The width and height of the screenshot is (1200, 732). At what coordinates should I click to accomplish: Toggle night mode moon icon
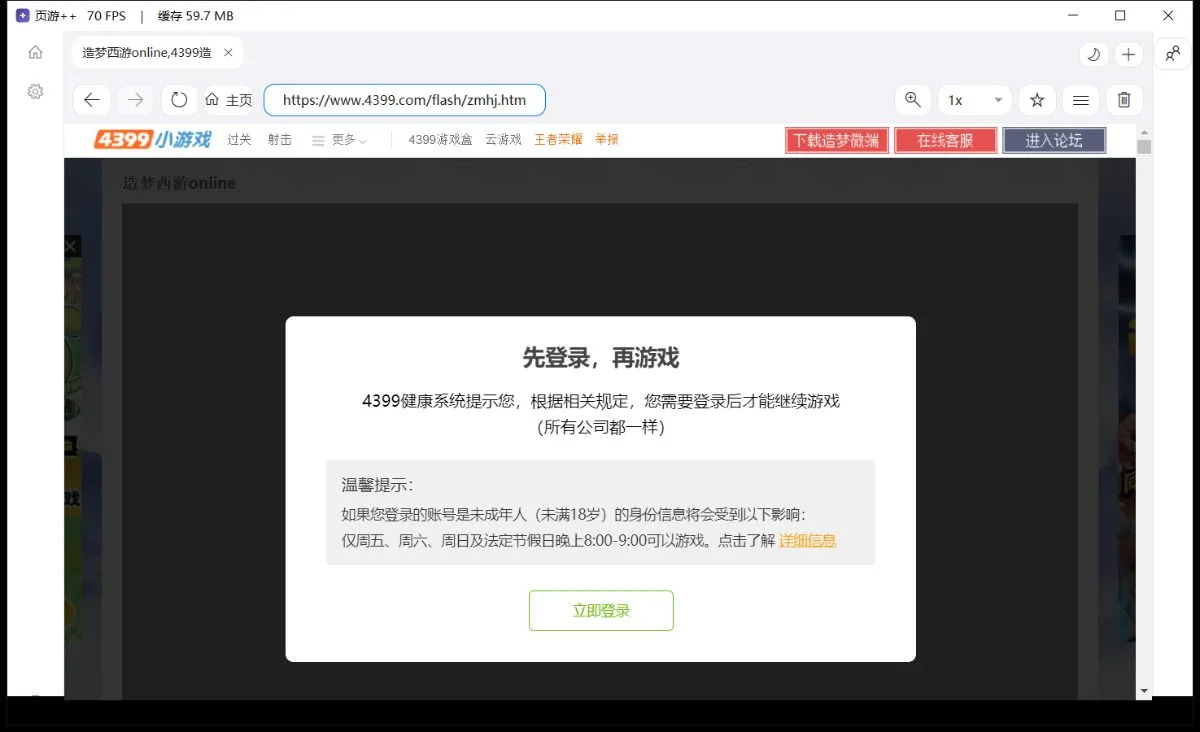point(1094,54)
